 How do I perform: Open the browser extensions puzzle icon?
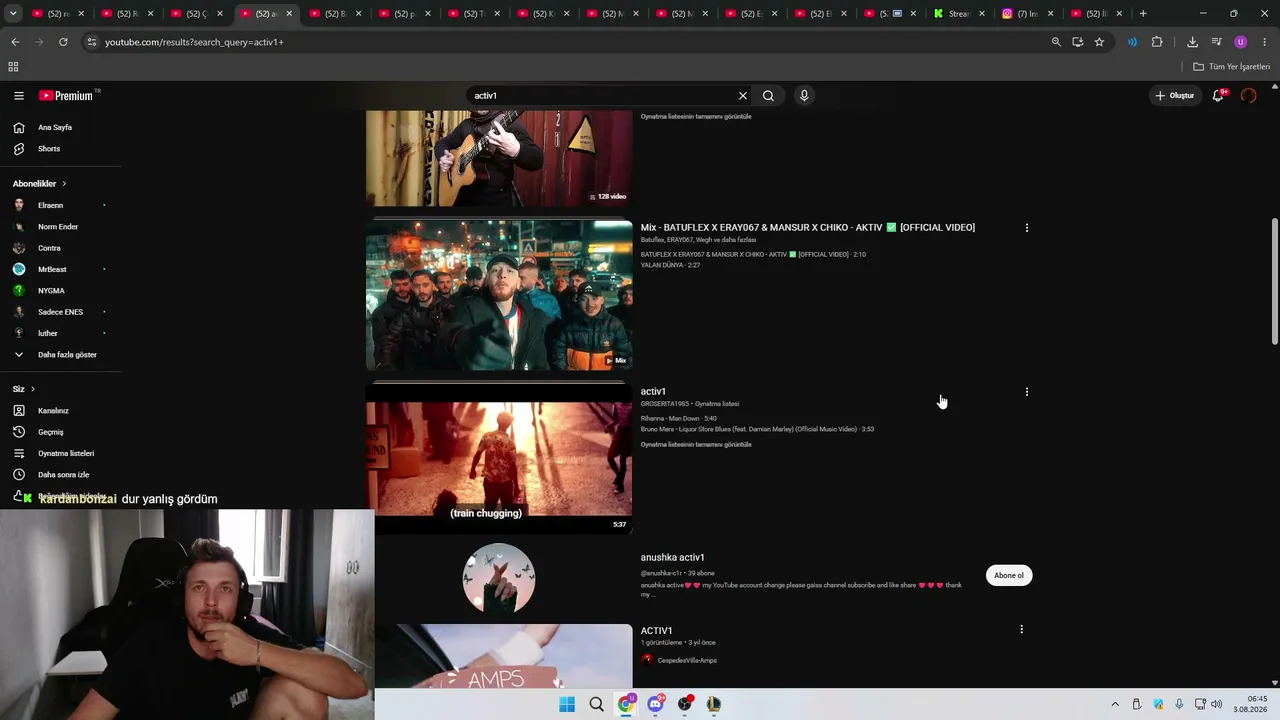click(1157, 42)
